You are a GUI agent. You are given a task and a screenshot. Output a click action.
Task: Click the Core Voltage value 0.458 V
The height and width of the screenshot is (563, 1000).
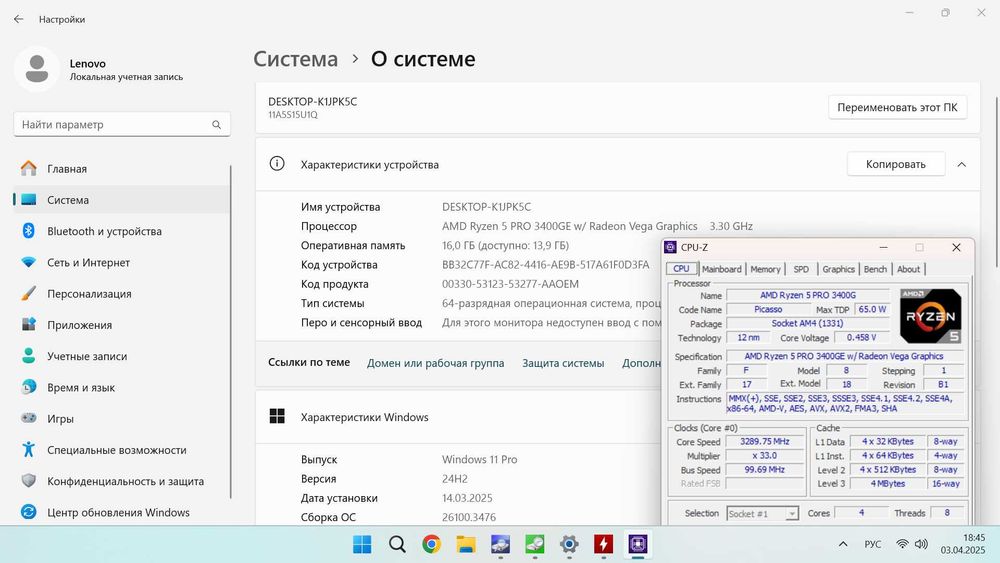861,337
